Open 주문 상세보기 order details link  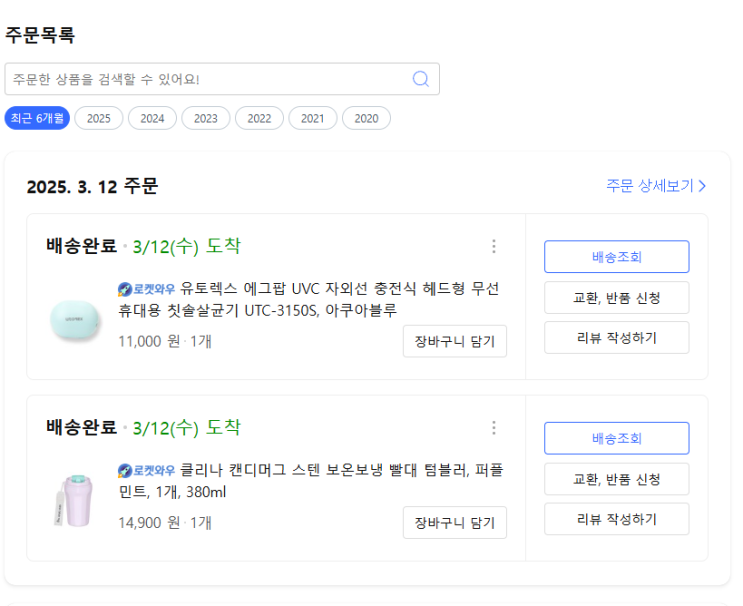pos(656,186)
